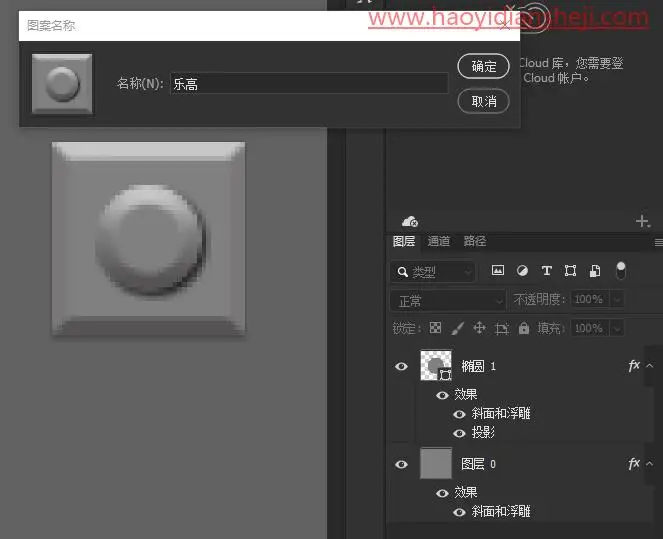663x539 pixels.
Task: Hide 斜面和浮雕 effect on 椭圆 1
Action: coord(459,414)
